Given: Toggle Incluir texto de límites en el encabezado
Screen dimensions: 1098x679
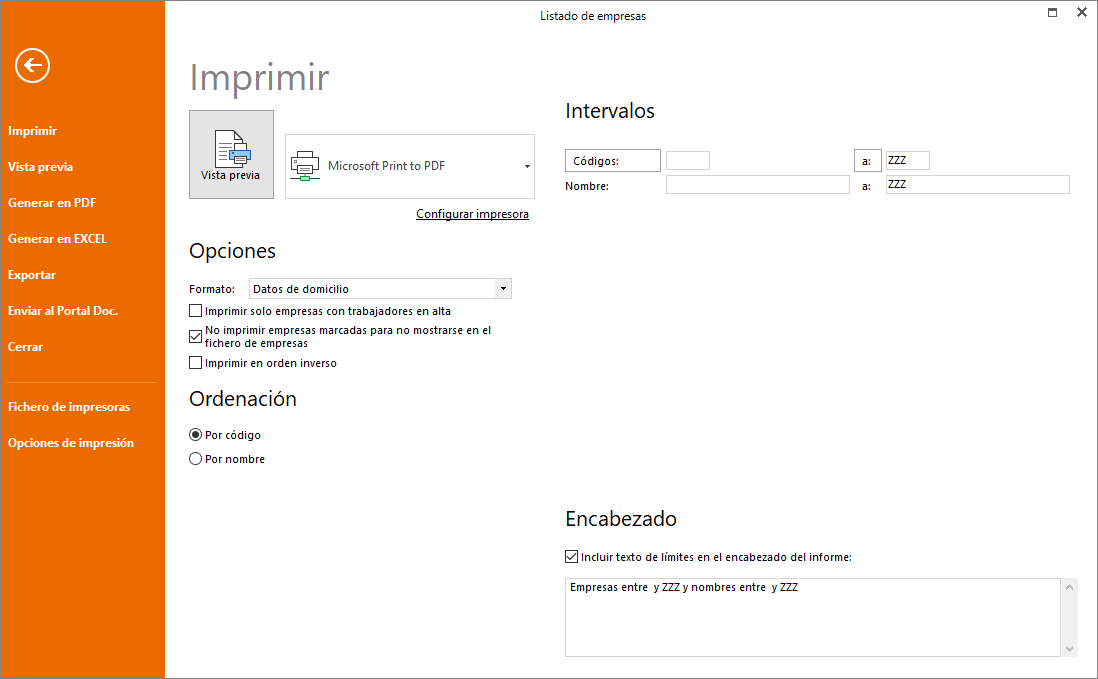Looking at the screenshot, I should (571, 557).
